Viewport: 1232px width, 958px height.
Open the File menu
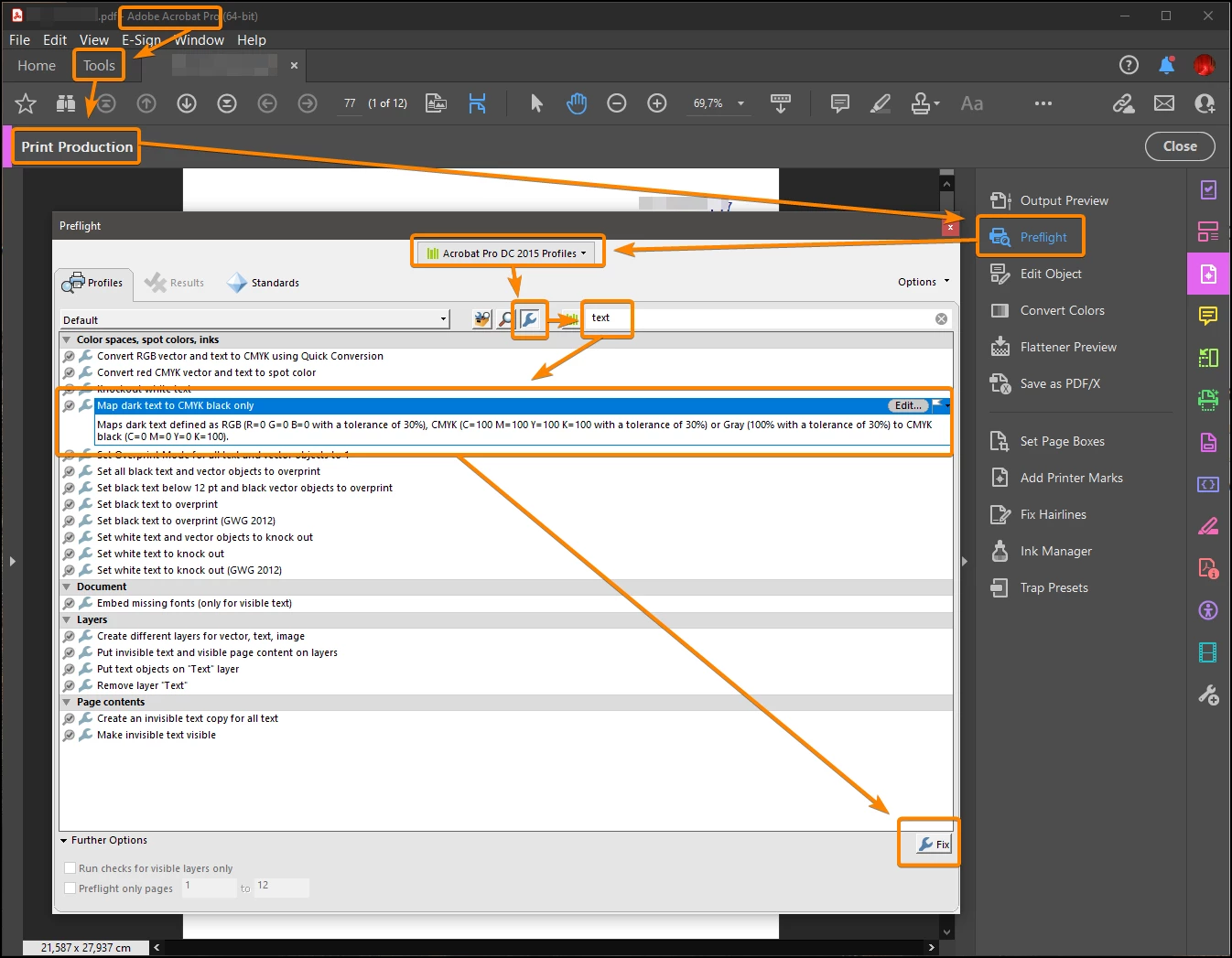pyautogui.click(x=19, y=40)
